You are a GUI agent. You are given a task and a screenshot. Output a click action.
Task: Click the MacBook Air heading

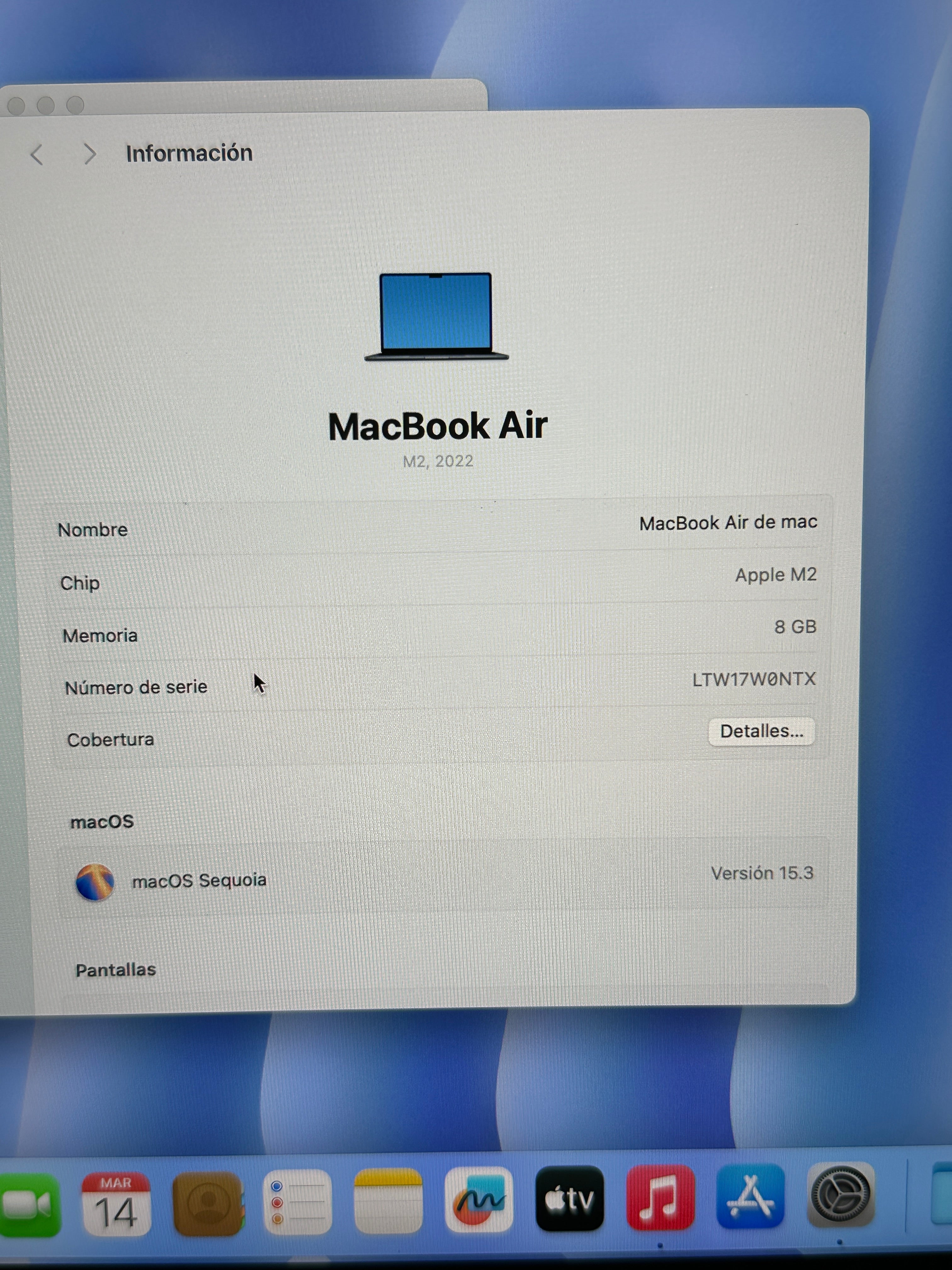[437, 426]
